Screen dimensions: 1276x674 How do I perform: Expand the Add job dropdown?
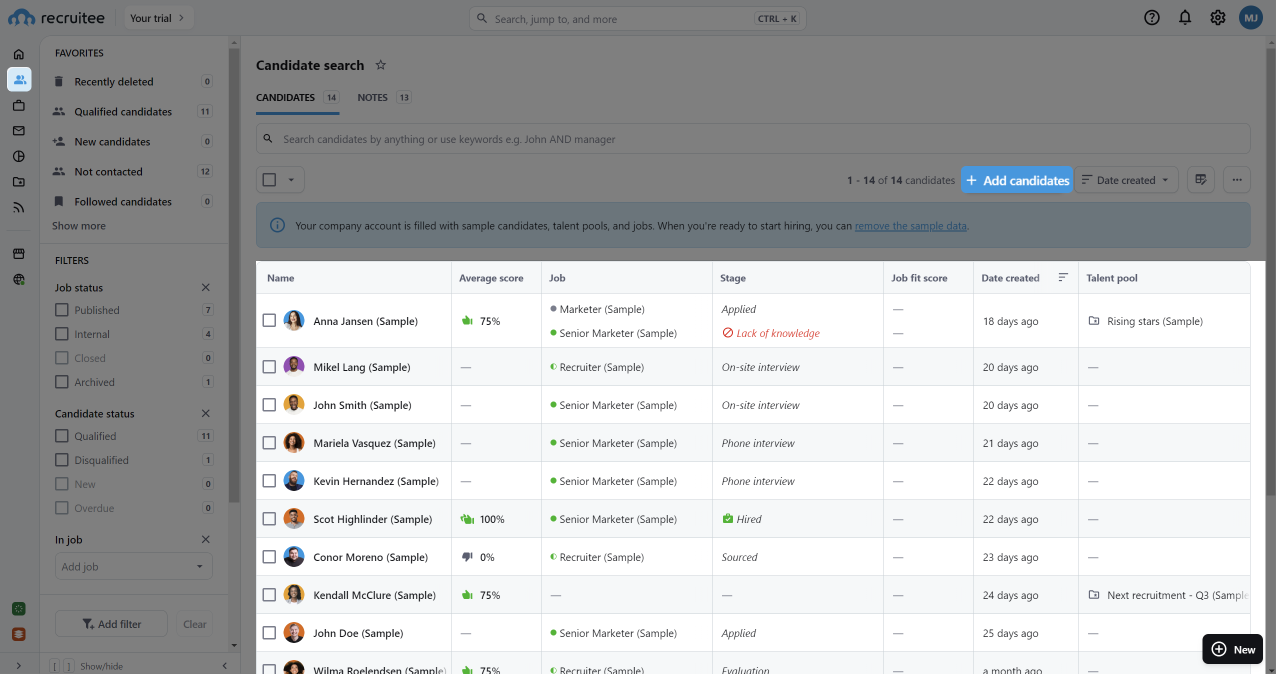(x=133, y=567)
